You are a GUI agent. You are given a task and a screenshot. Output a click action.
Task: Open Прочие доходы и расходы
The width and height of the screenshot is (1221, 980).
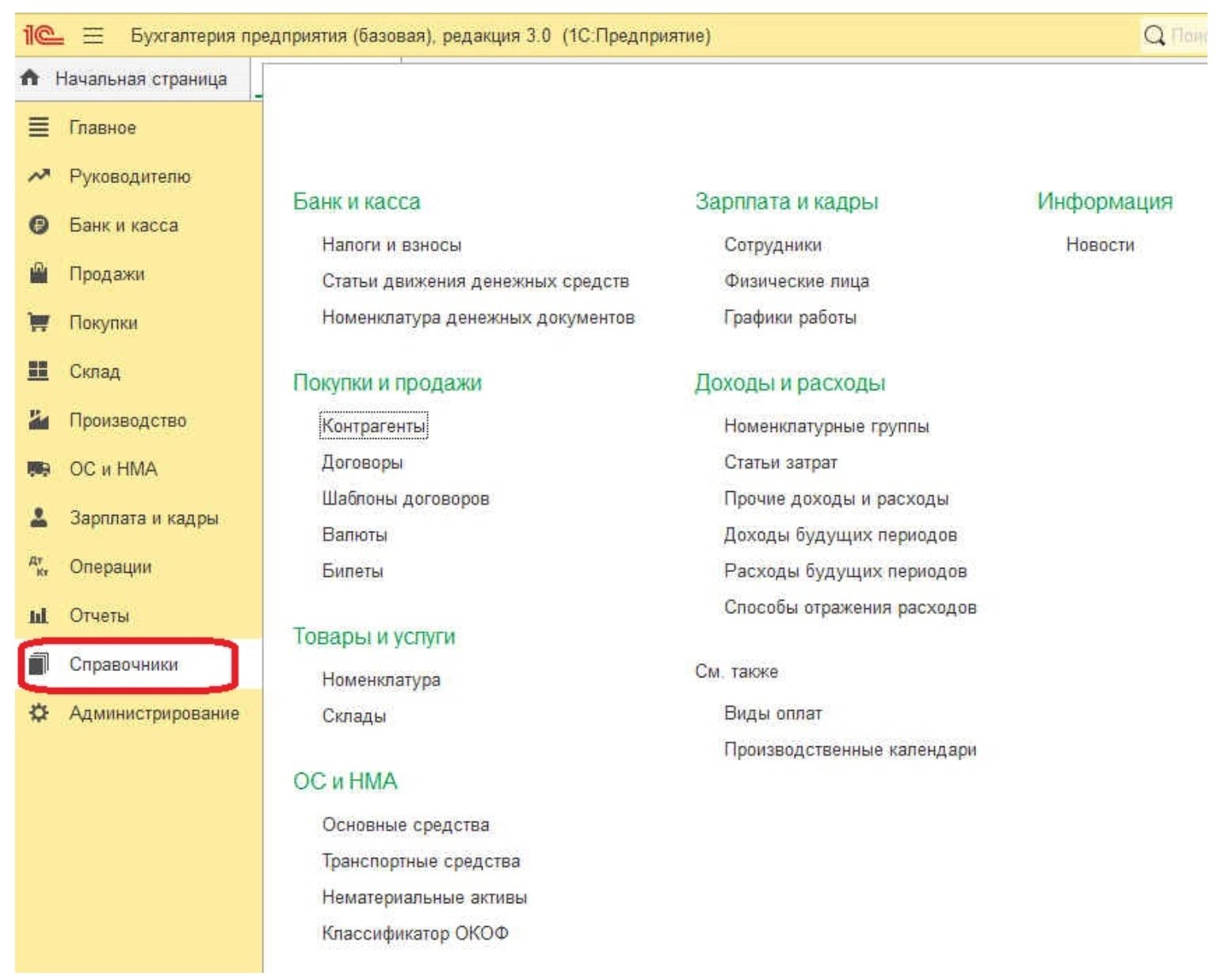[836, 499]
